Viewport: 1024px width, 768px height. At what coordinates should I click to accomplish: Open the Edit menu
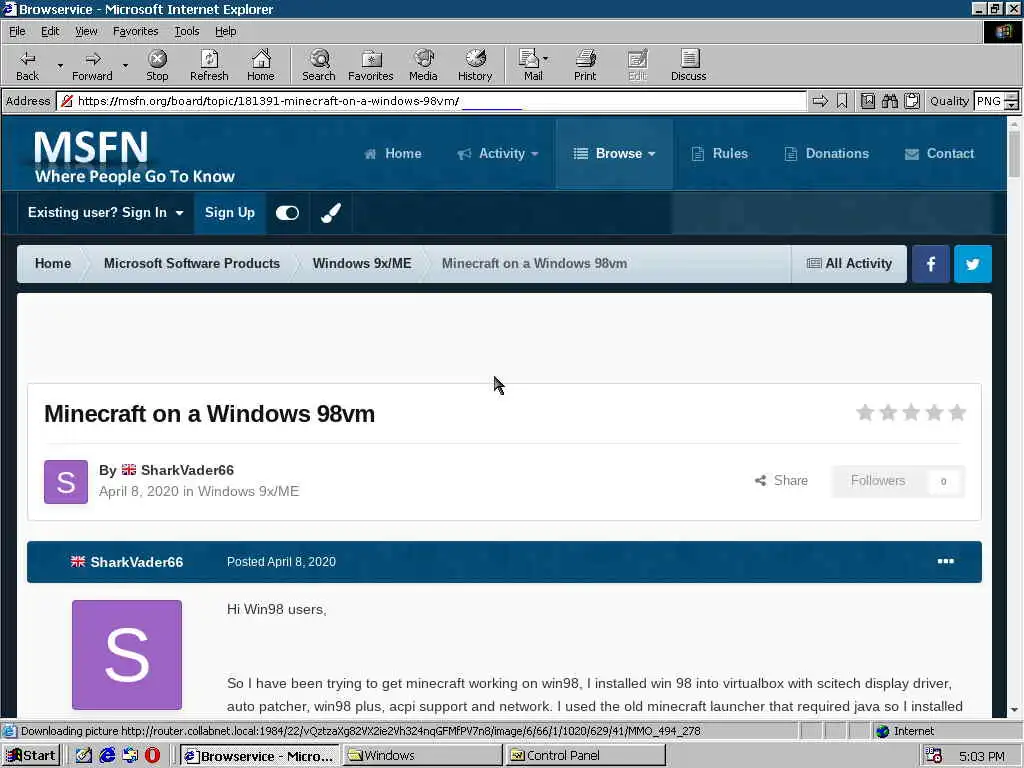[50, 31]
